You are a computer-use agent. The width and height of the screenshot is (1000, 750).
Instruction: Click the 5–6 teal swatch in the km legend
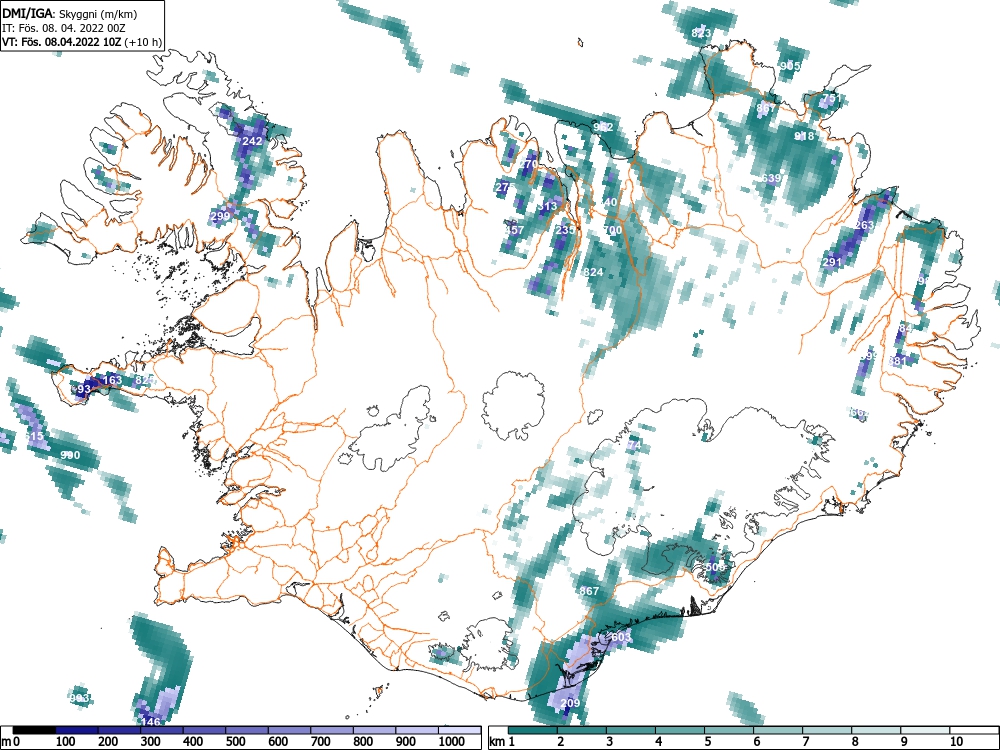pyautogui.click(x=729, y=730)
